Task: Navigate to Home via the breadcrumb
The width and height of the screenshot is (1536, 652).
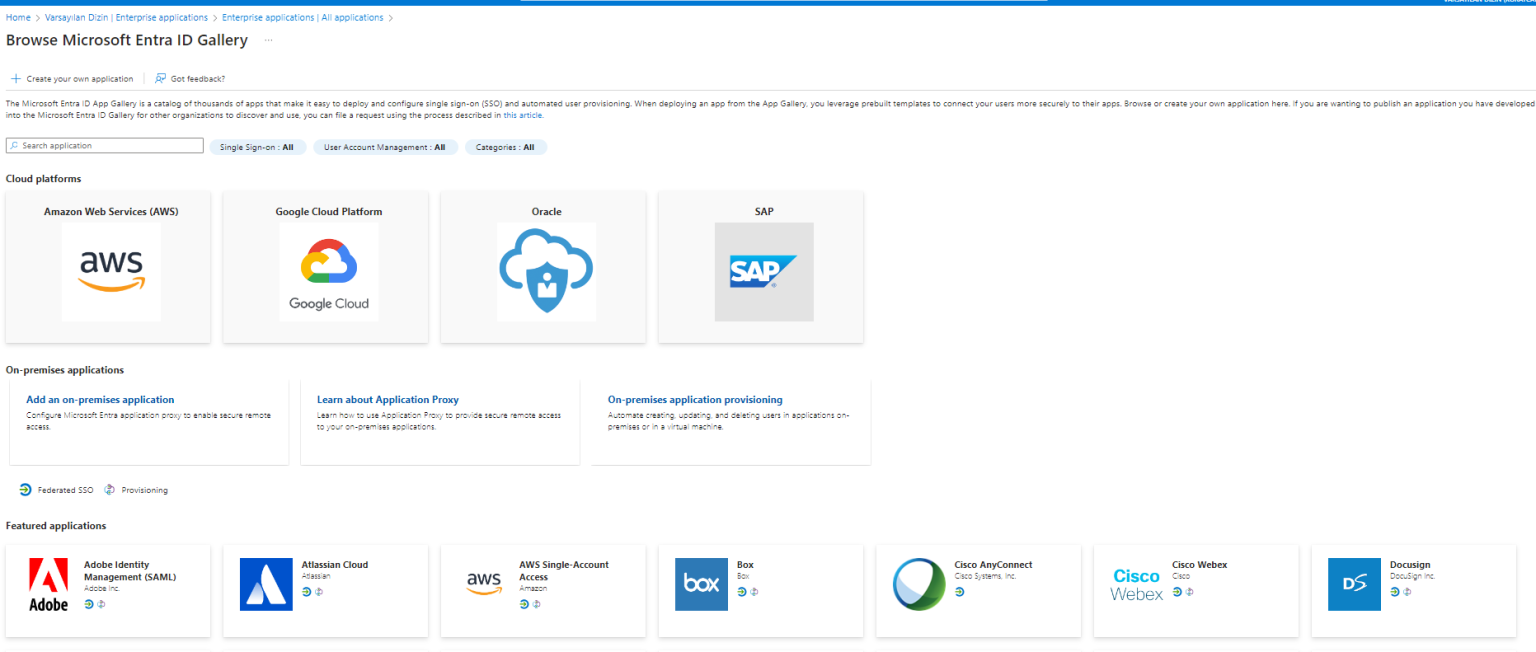Action: (17, 17)
